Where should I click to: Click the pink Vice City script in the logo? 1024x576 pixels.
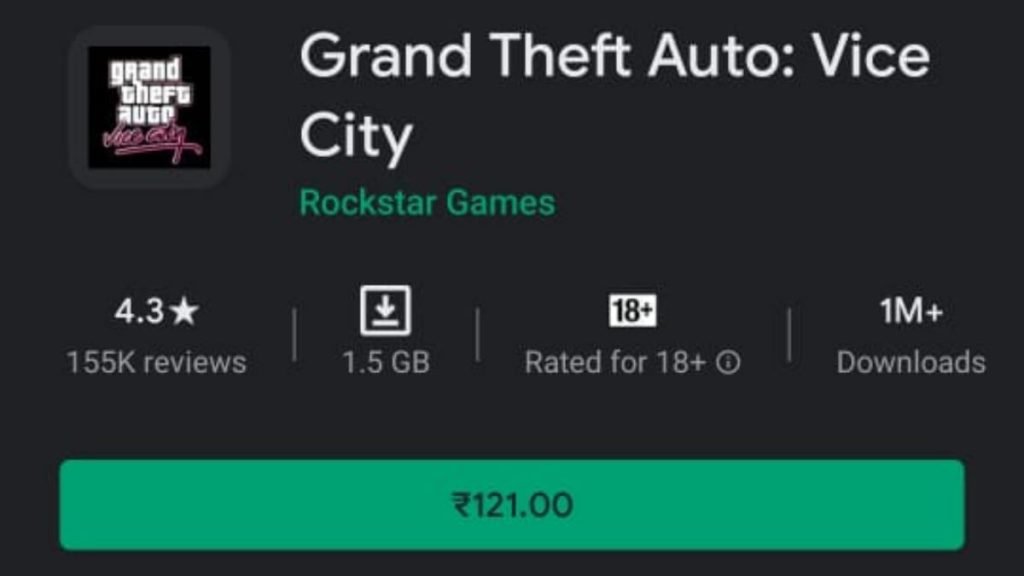(152, 140)
